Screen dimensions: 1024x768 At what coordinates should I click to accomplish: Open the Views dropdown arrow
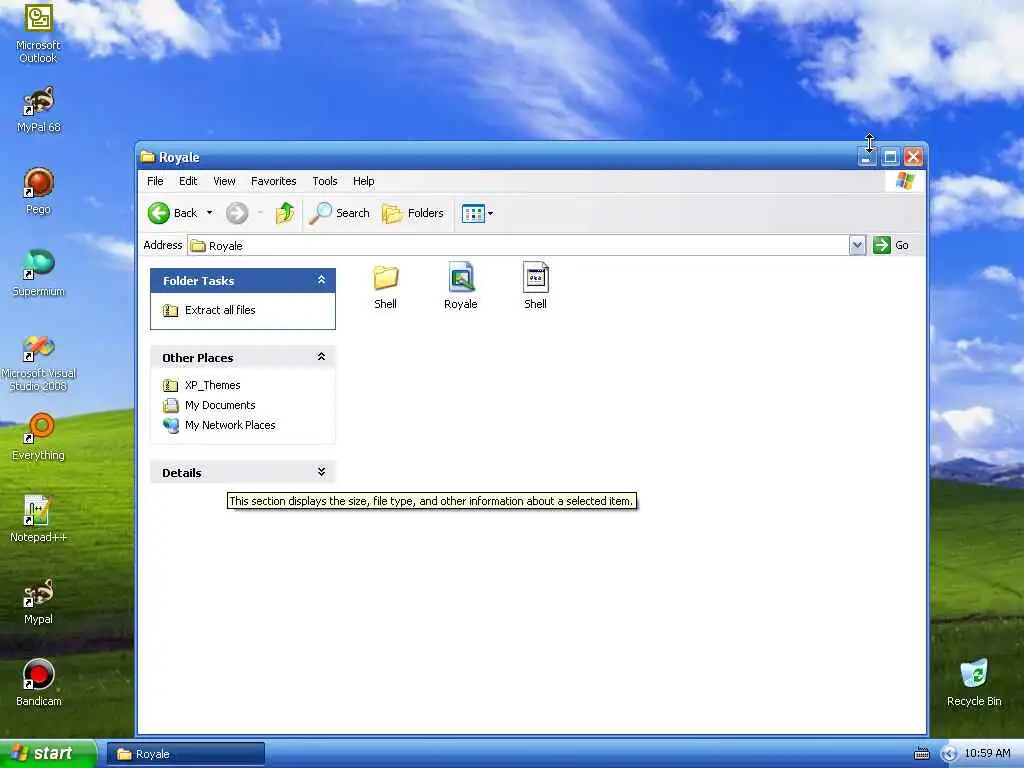(491, 213)
